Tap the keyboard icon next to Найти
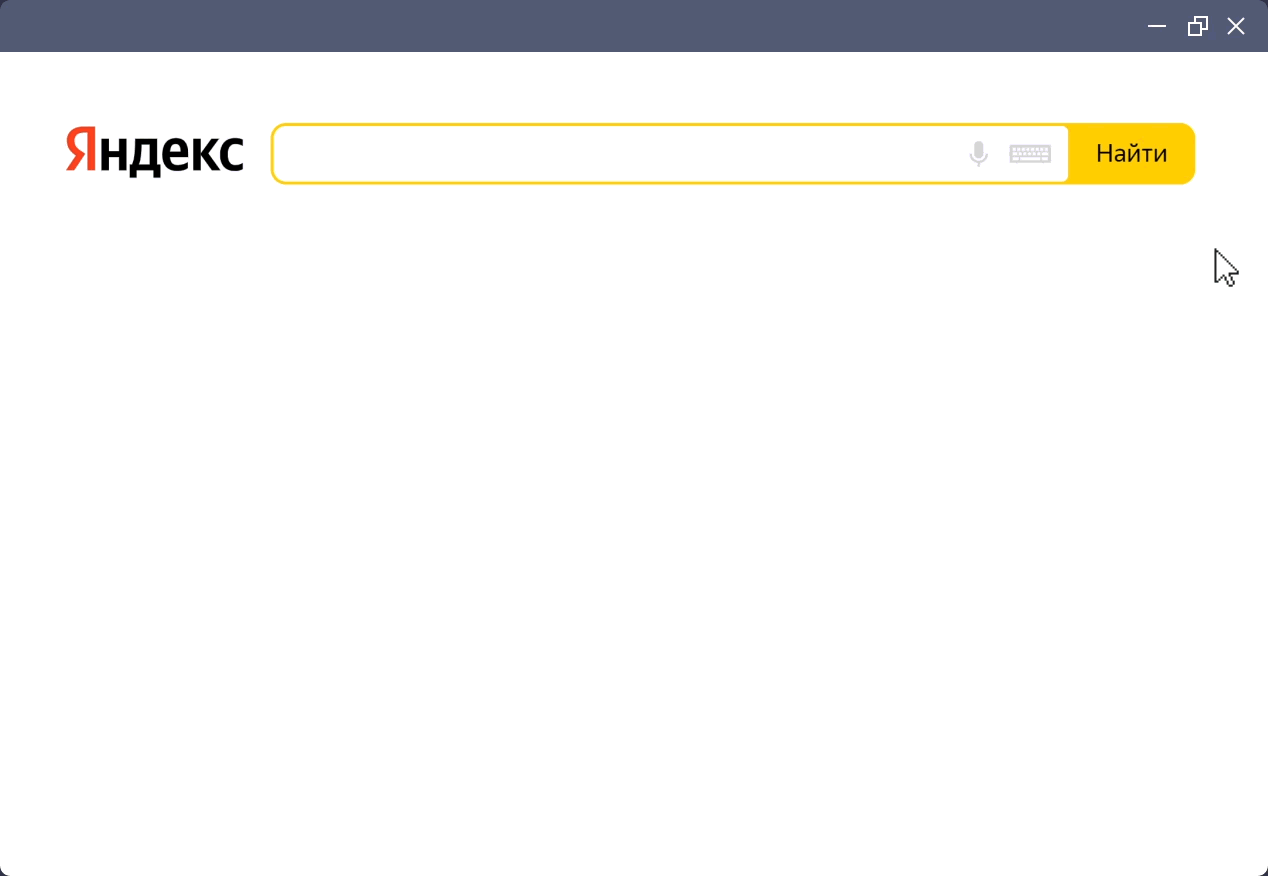1268x876 pixels. pyautogui.click(x=1030, y=154)
